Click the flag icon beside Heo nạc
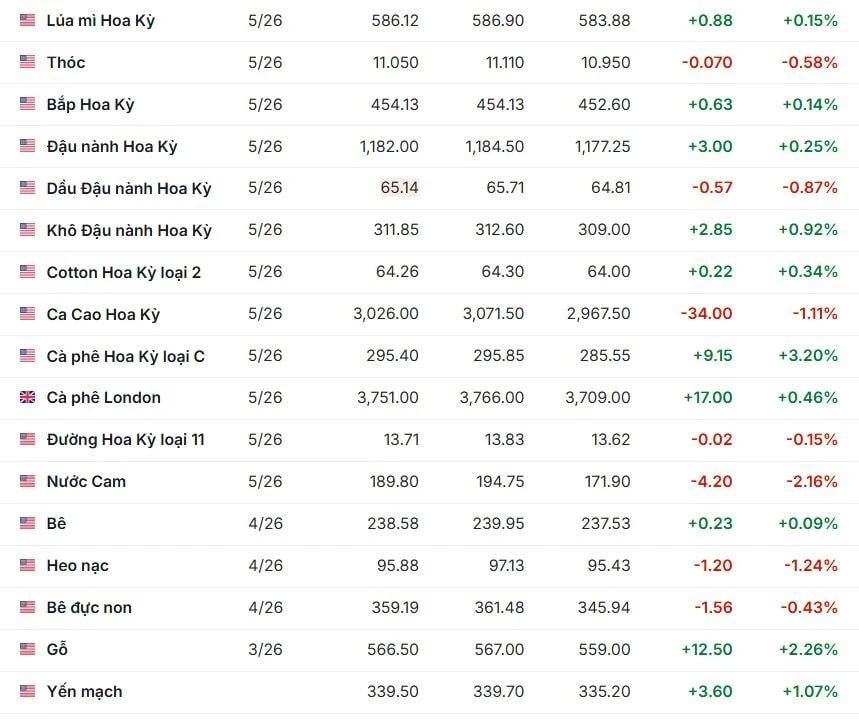Screen dimensions: 859x720 [27, 566]
